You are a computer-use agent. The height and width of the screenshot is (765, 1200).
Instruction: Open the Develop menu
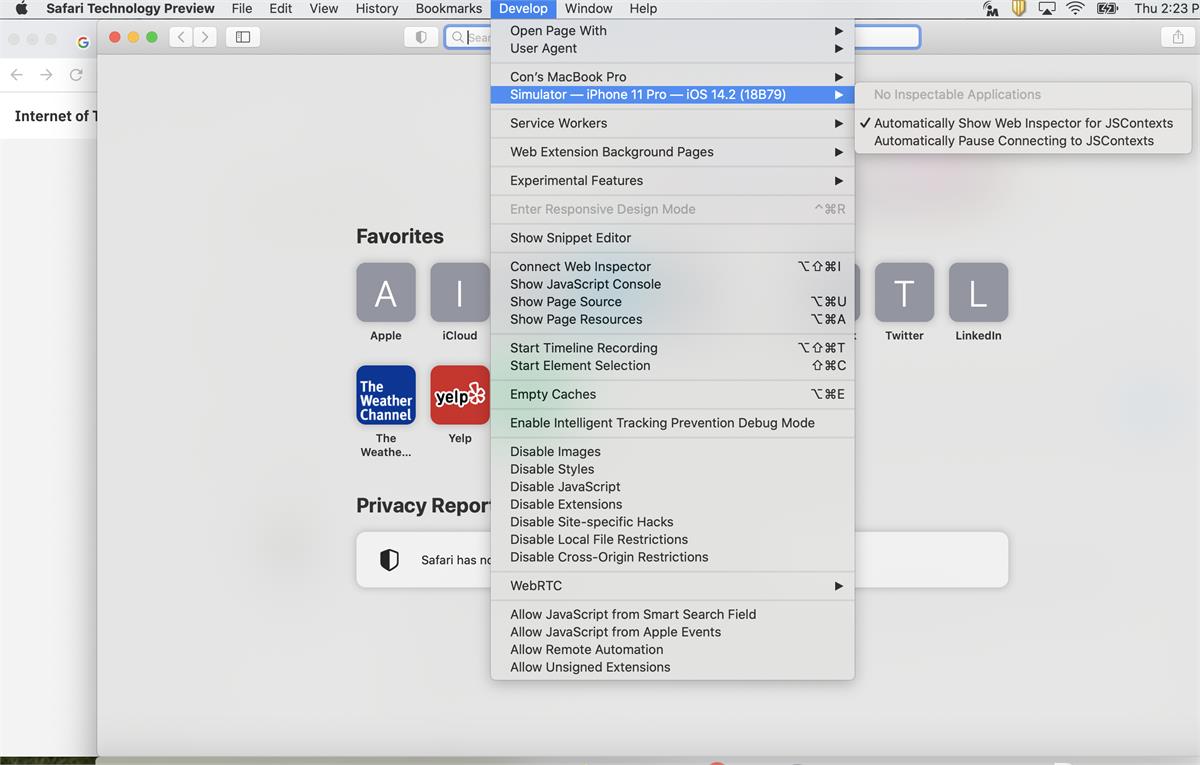tap(523, 8)
